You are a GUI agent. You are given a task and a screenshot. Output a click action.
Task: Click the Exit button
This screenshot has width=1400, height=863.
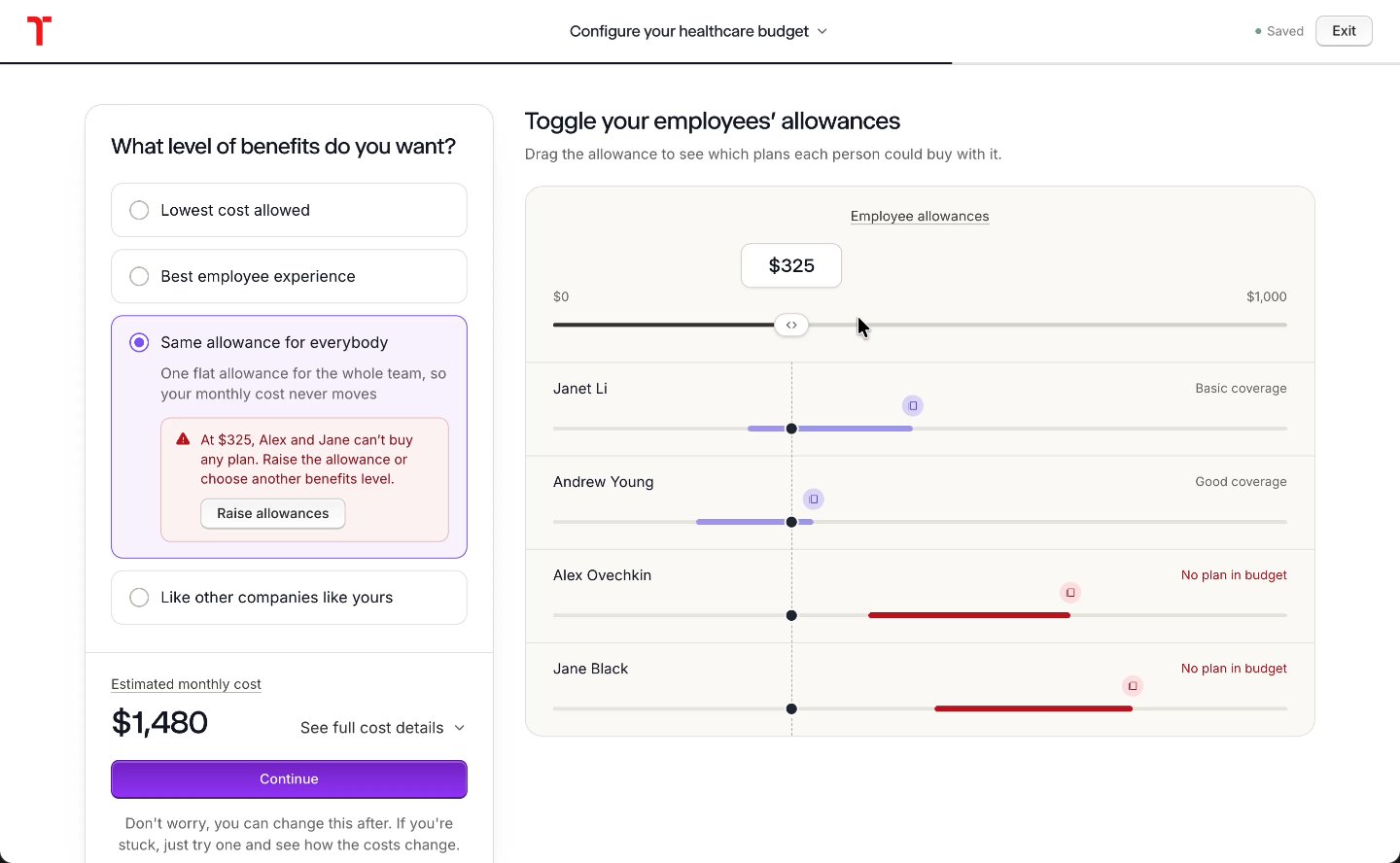click(1344, 31)
